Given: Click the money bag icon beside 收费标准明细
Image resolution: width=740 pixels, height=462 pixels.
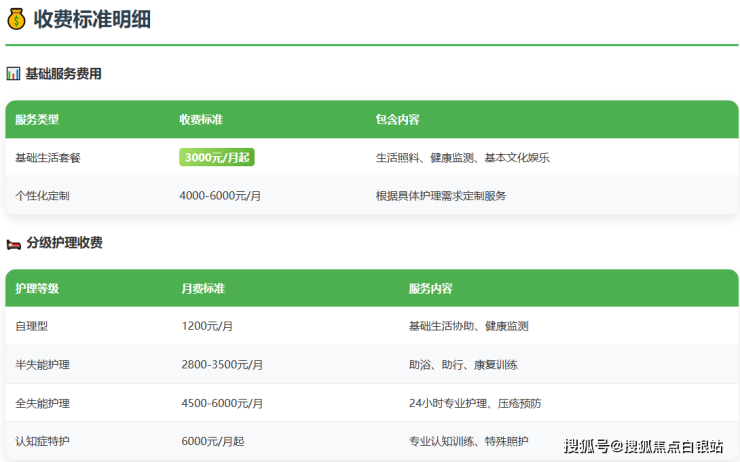Looking at the screenshot, I should [16, 19].
